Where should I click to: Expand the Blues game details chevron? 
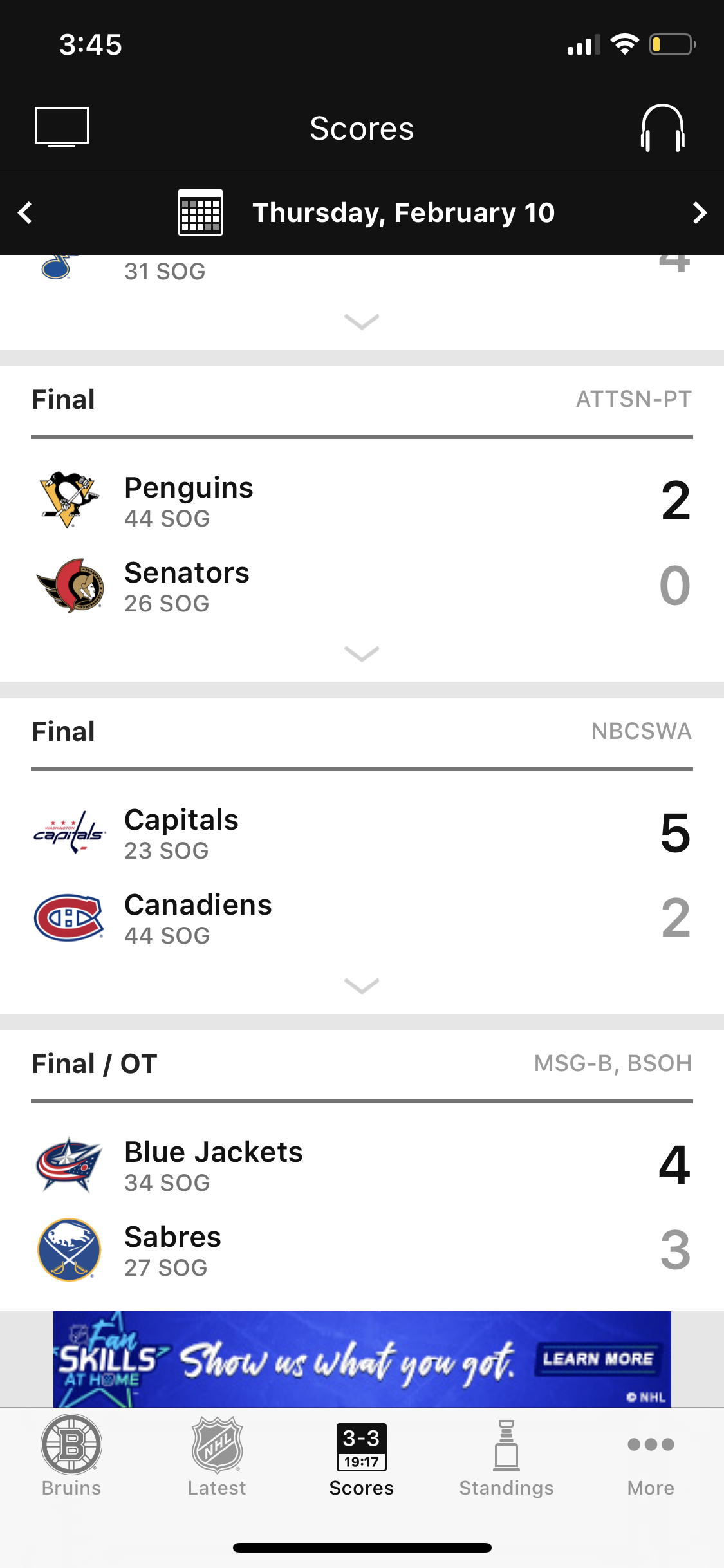tap(362, 322)
